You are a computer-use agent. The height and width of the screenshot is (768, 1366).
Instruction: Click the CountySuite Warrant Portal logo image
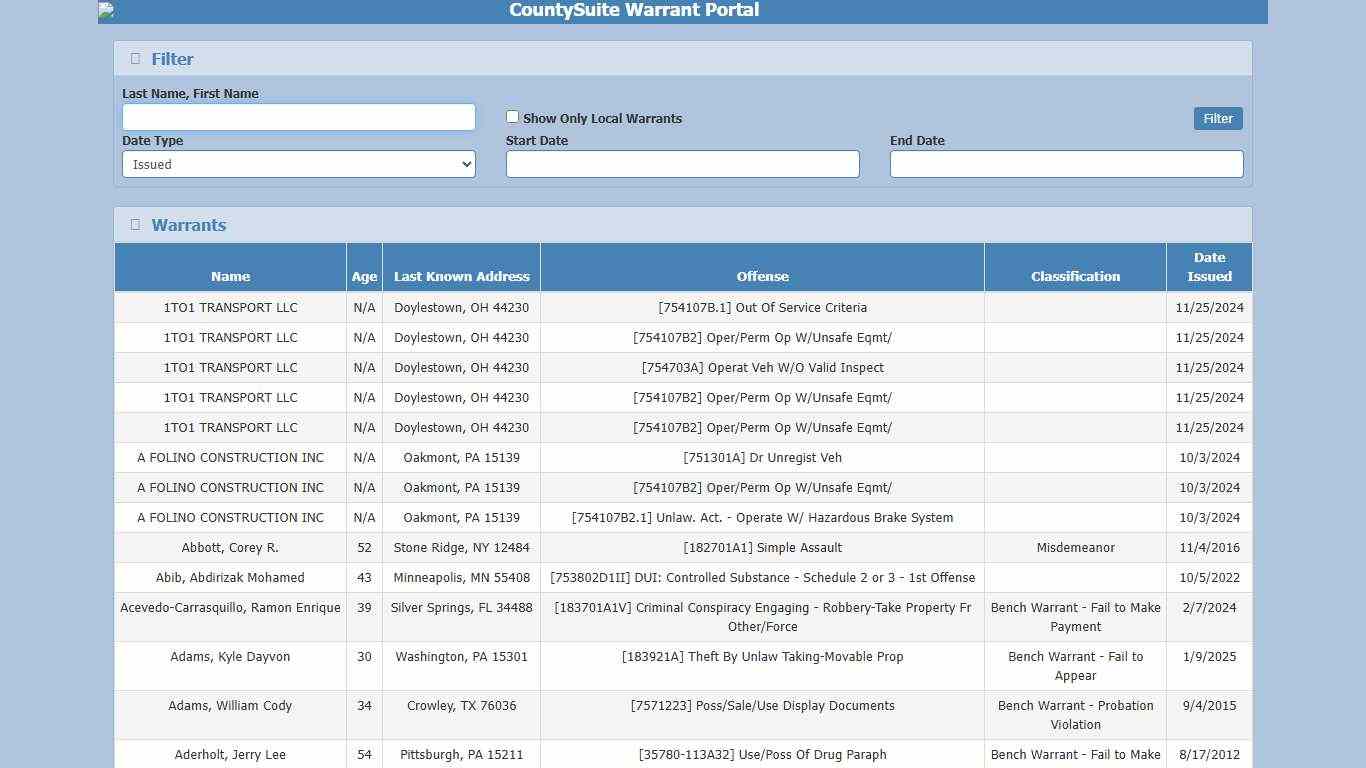pos(104,10)
